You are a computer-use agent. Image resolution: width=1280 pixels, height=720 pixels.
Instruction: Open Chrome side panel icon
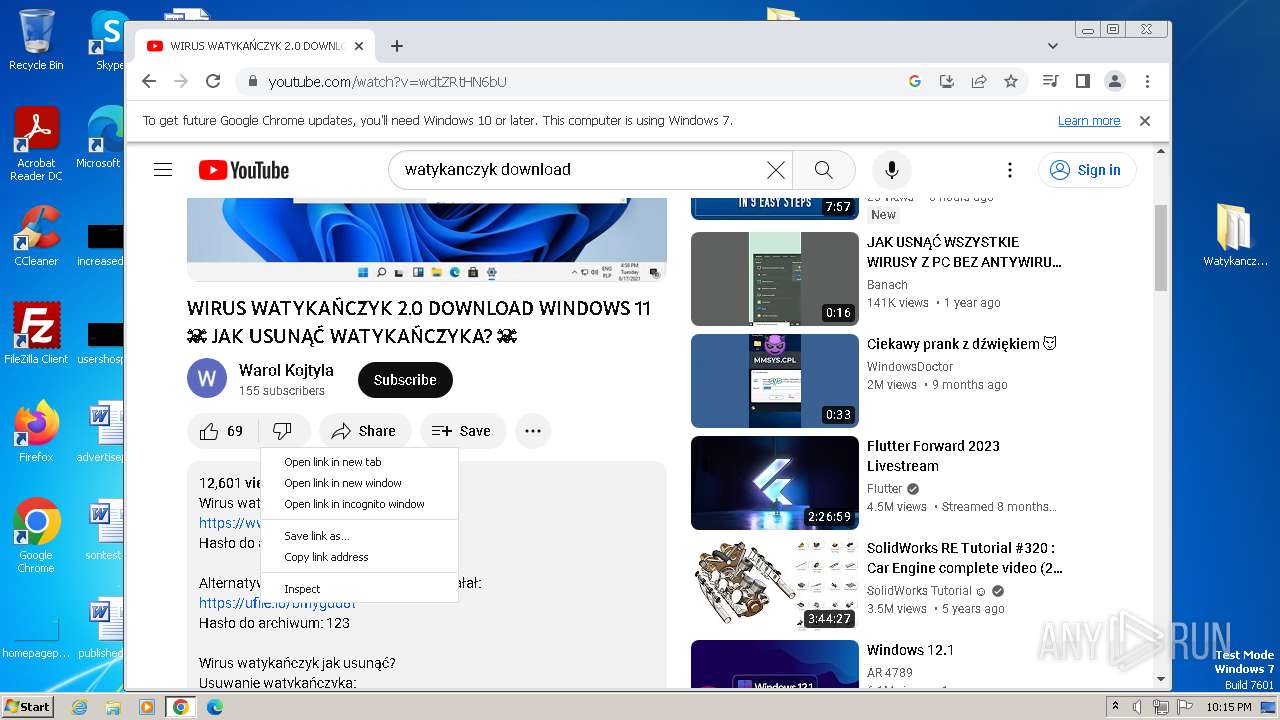pyautogui.click(x=1082, y=81)
